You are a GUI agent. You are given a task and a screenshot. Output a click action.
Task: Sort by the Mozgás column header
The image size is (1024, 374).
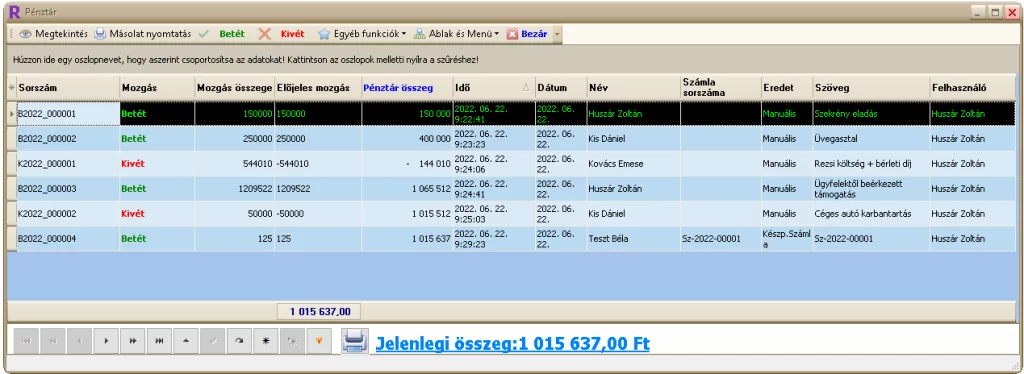157,87
